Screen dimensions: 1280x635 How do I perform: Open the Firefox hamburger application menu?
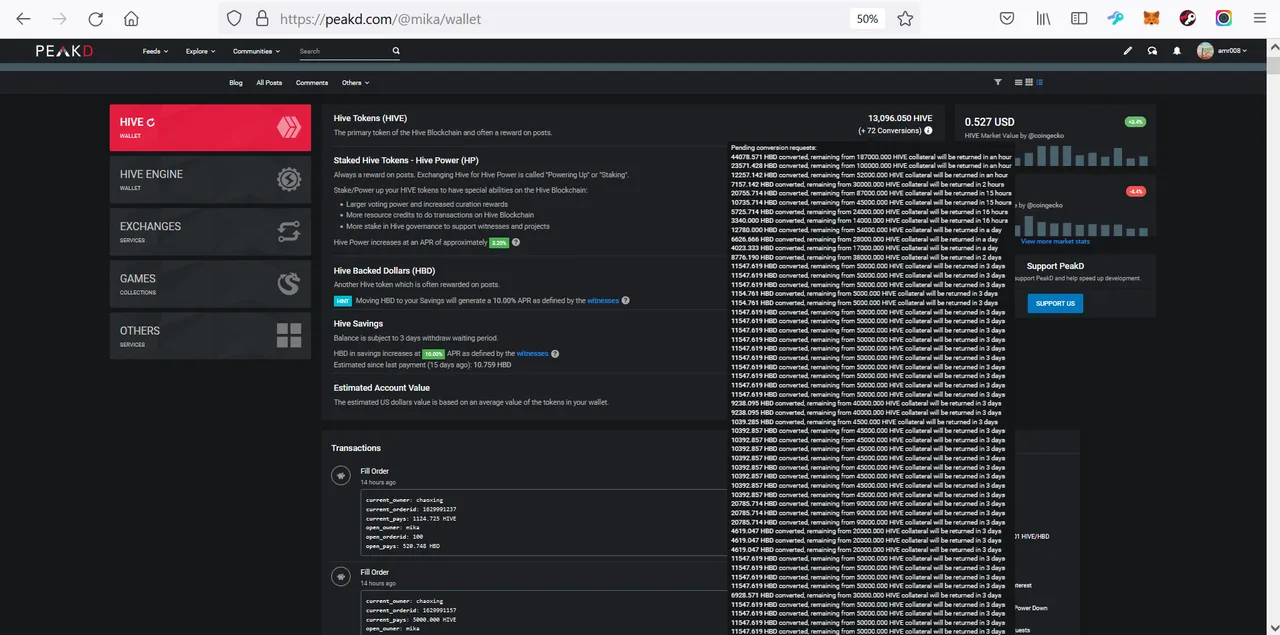pos(1260,18)
